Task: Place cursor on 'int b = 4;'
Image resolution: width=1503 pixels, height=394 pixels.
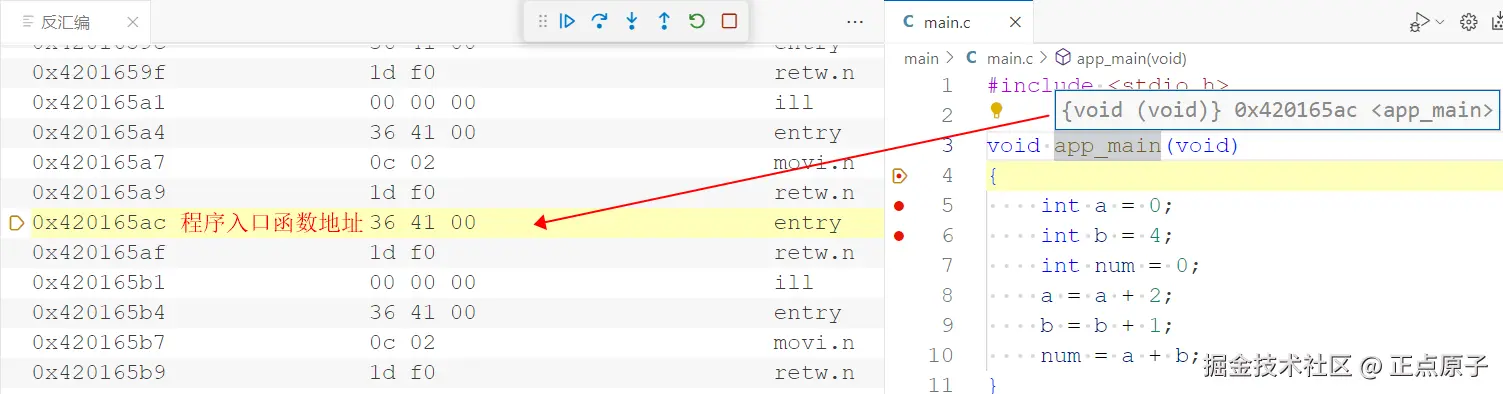Action: pos(1106,236)
